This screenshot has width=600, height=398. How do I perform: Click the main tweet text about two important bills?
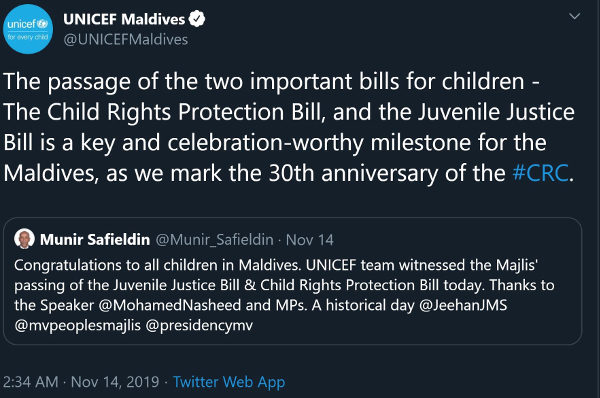point(289,127)
